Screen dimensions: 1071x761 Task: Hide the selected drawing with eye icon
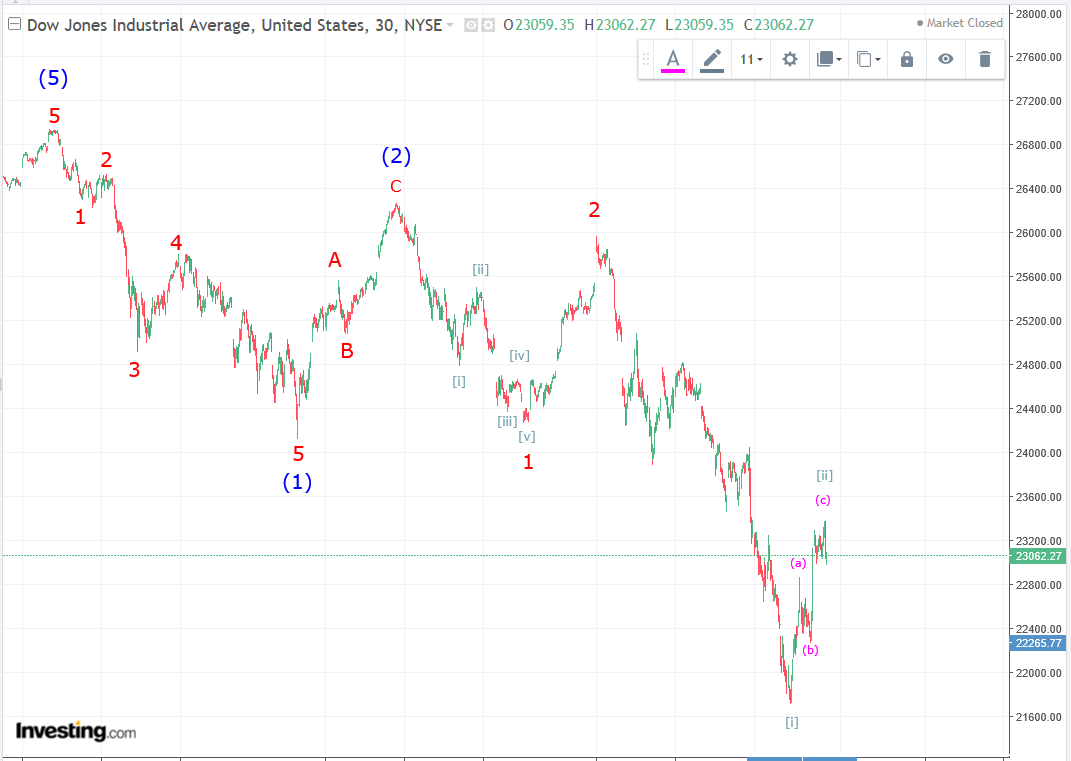945,59
